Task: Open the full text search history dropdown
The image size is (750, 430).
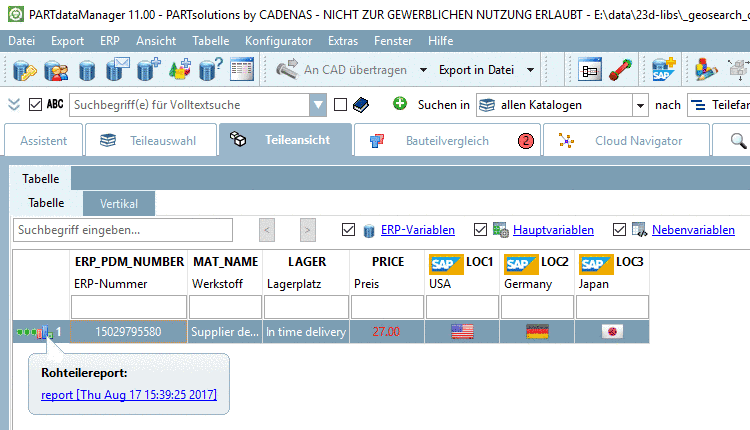Action: [318, 105]
